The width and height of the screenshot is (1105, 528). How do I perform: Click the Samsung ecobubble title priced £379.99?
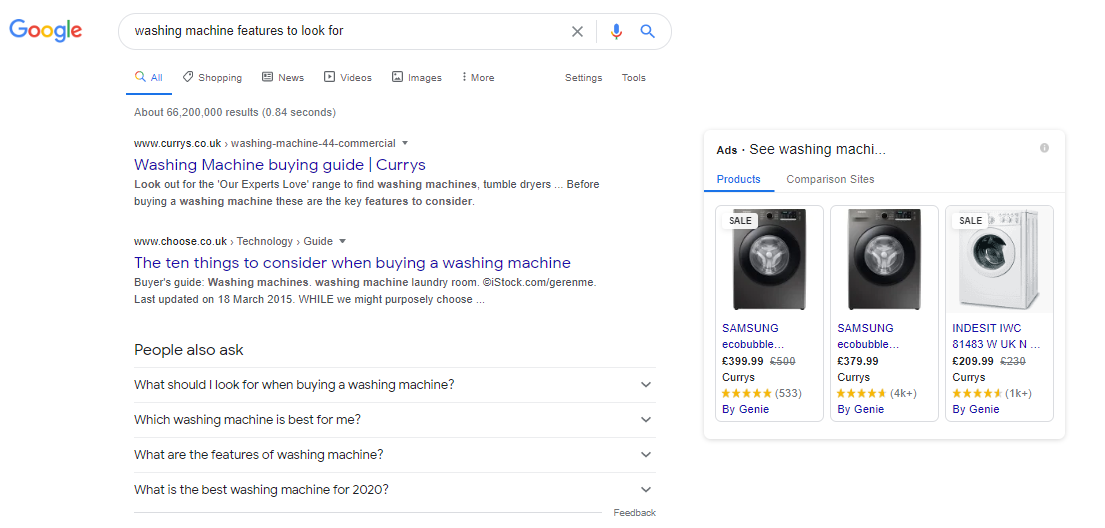[x=868, y=336]
